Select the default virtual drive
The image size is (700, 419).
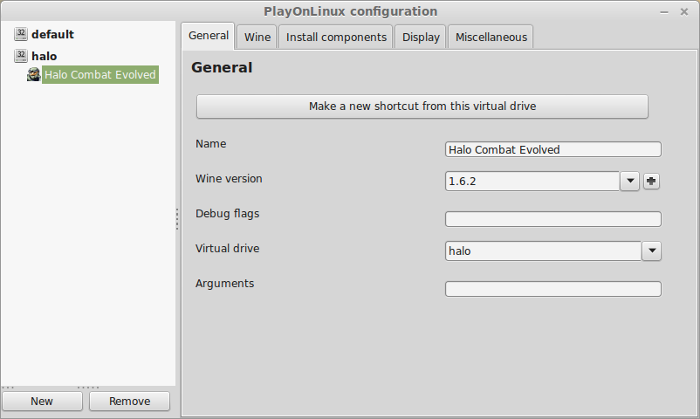pos(53,34)
